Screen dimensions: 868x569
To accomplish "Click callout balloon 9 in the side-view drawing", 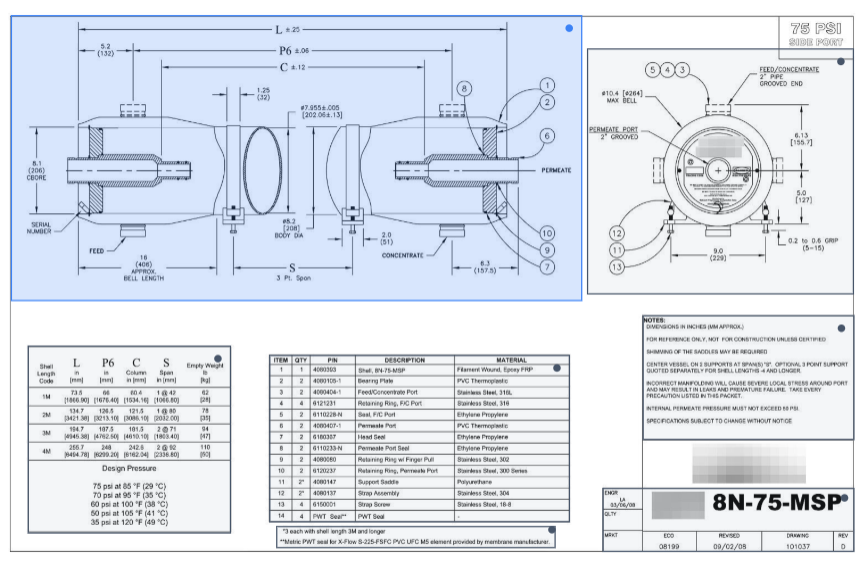I will tap(547, 250).
